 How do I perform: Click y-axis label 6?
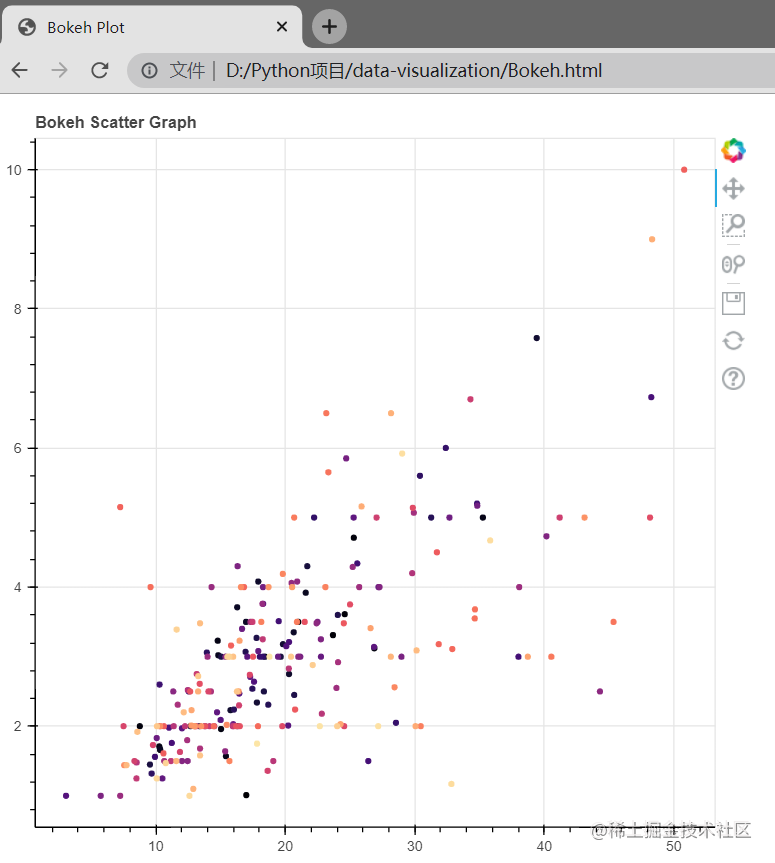coord(18,449)
